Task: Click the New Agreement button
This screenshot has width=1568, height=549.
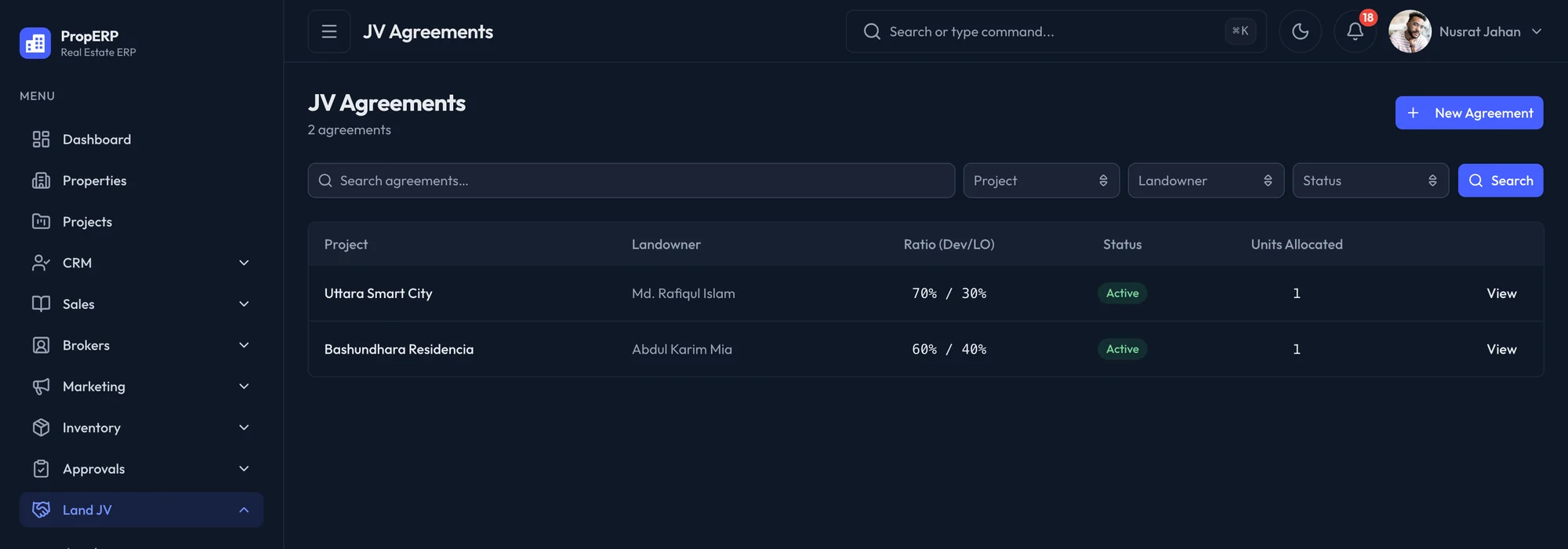Action: 1469,113
